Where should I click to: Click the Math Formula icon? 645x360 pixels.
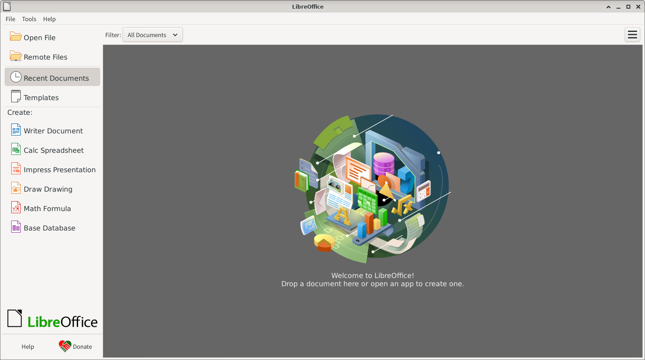click(x=16, y=207)
